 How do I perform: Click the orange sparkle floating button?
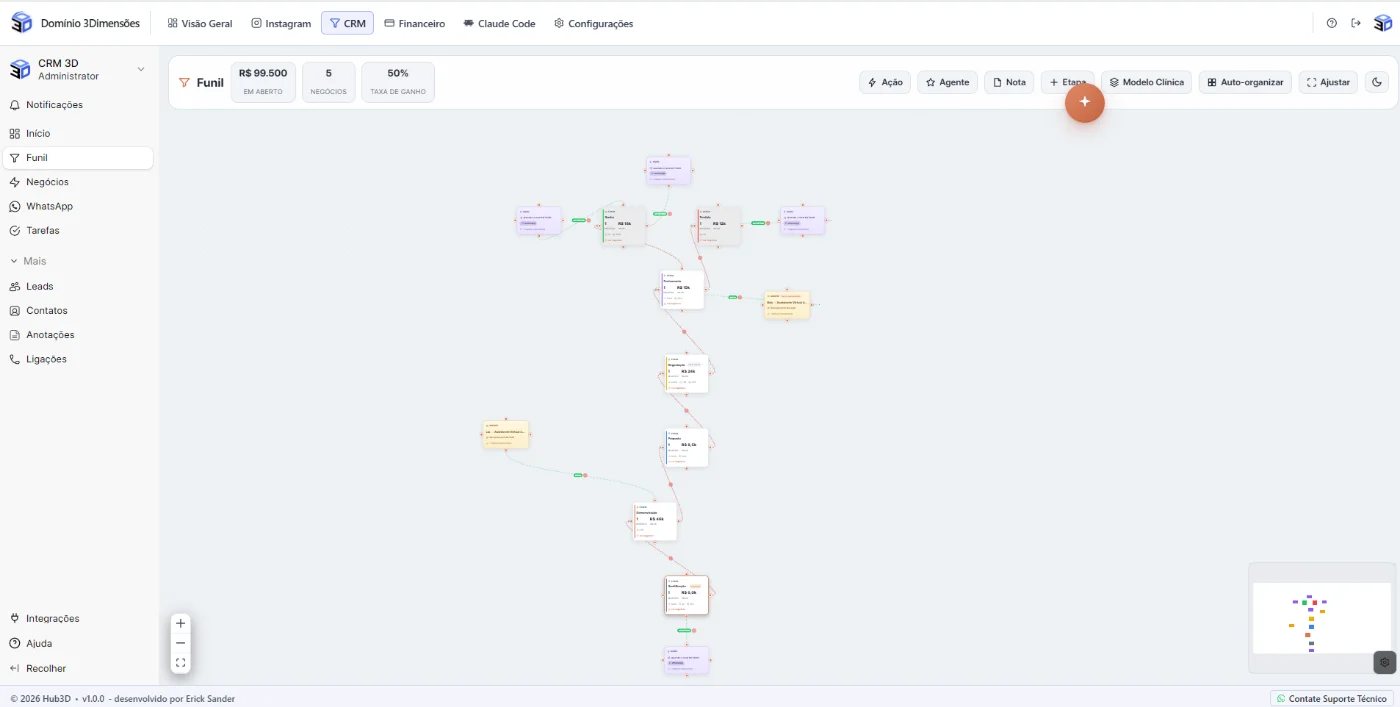[1084, 102]
